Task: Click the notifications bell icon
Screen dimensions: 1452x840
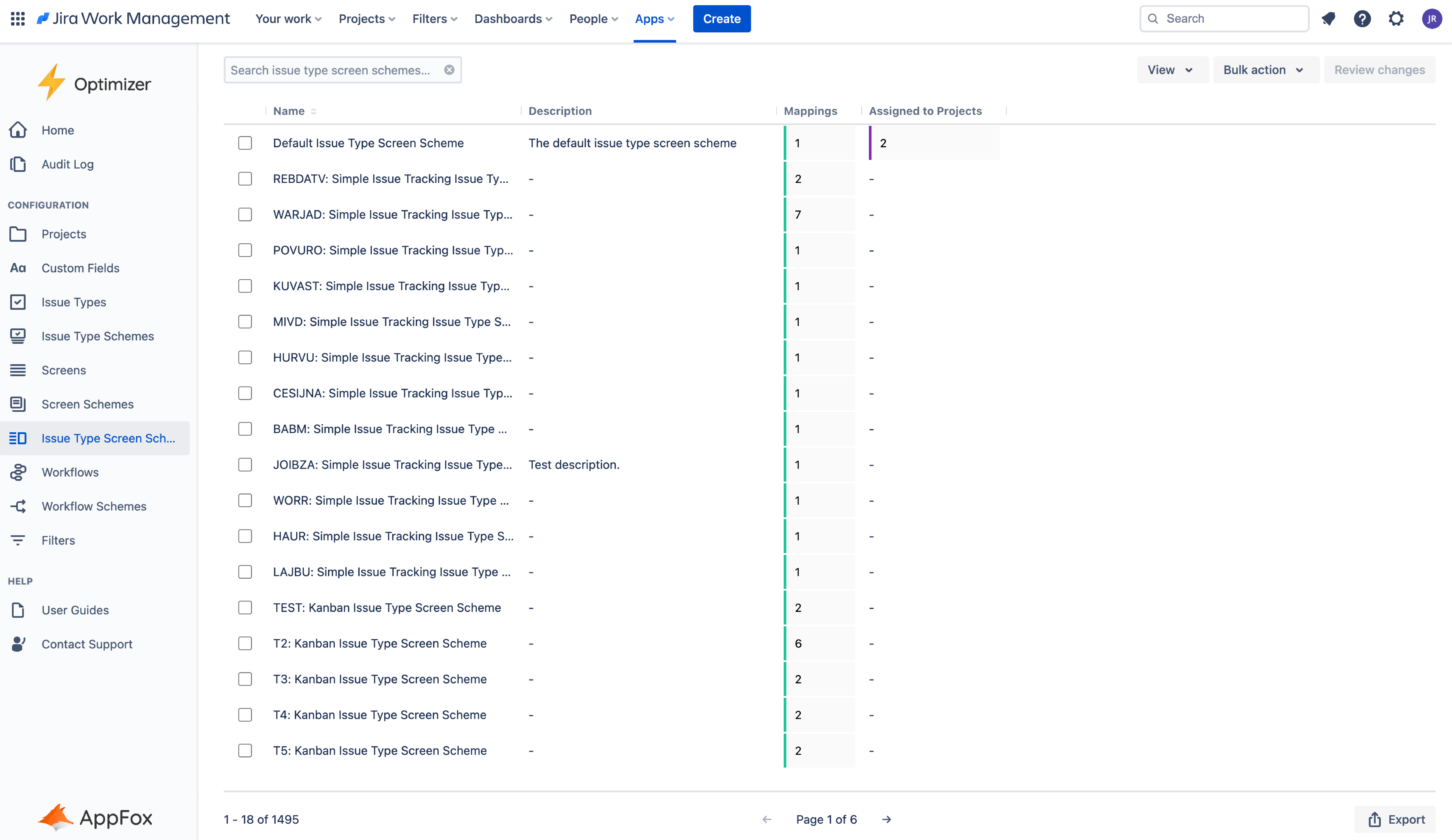Action: pyautogui.click(x=1328, y=19)
